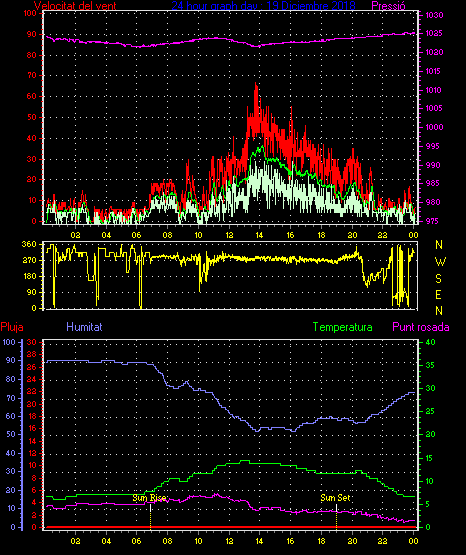Click the wind direction axis value 360
Image resolution: width=466 pixels, height=555 pixels.
click(29, 244)
